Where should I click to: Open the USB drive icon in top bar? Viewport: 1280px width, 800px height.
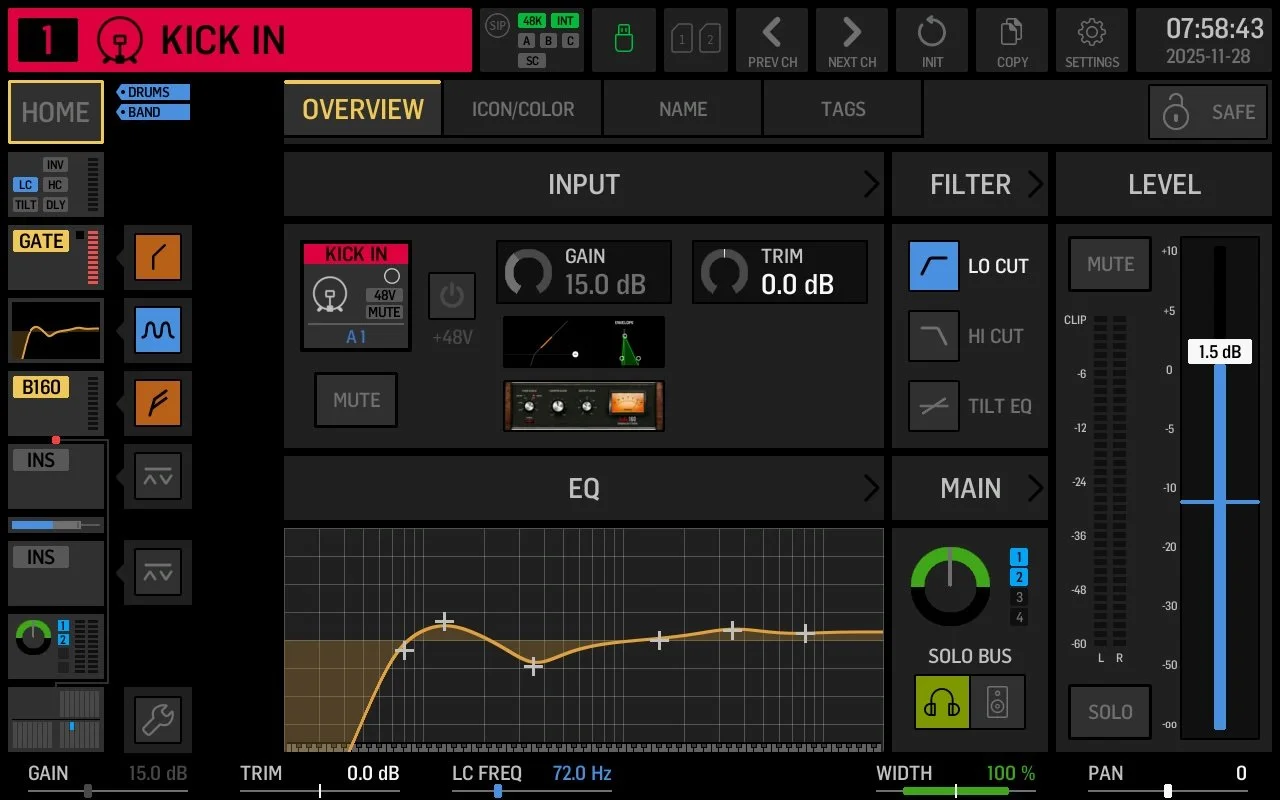624,40
